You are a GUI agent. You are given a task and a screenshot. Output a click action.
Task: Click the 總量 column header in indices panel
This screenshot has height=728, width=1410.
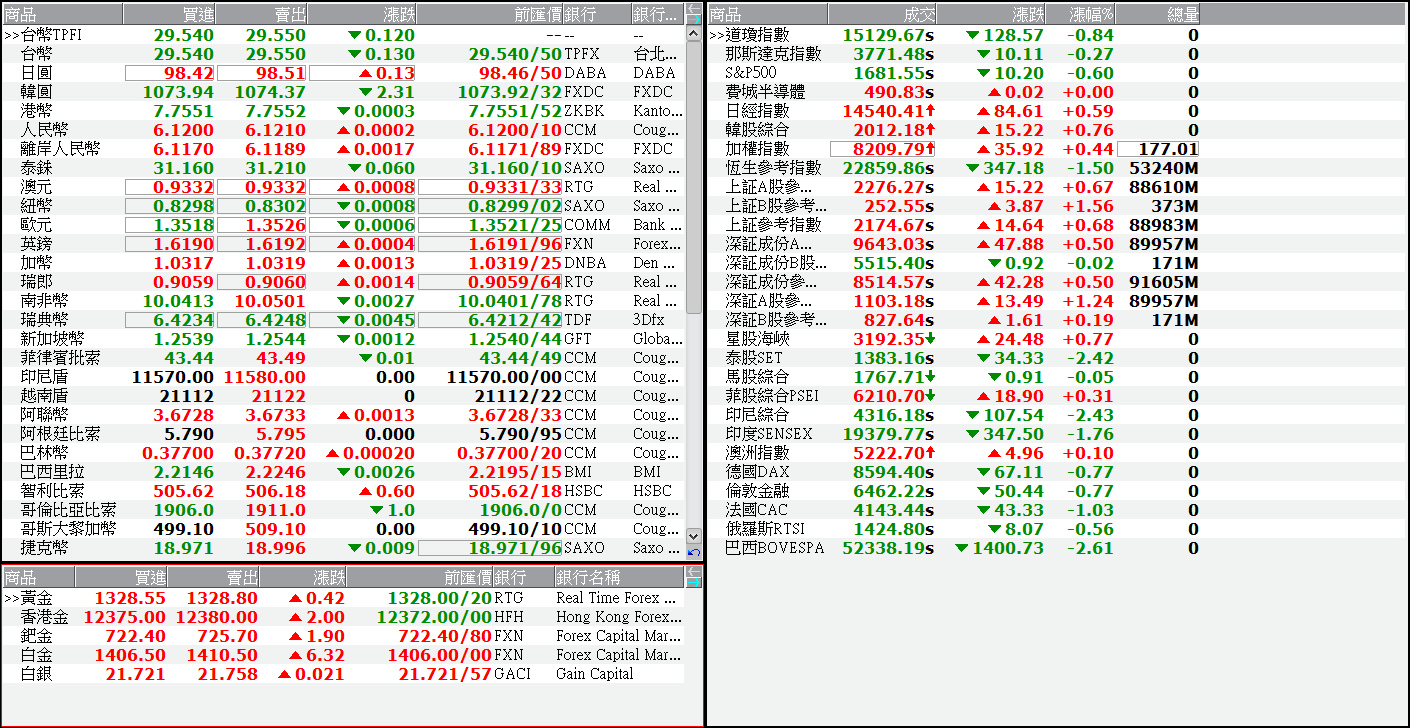(x=1158, y=14)
